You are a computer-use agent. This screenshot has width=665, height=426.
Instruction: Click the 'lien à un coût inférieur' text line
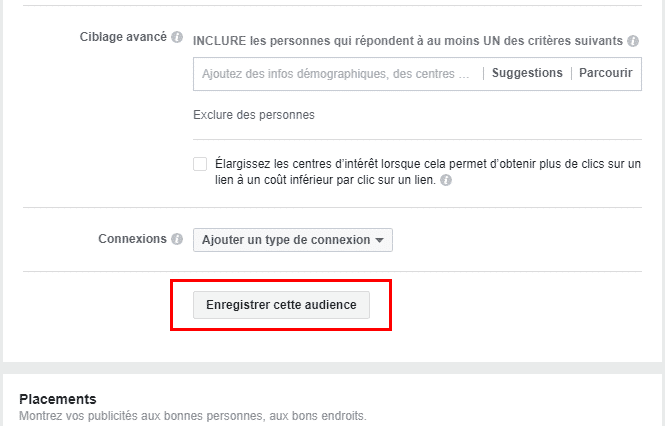pos(314,181)
